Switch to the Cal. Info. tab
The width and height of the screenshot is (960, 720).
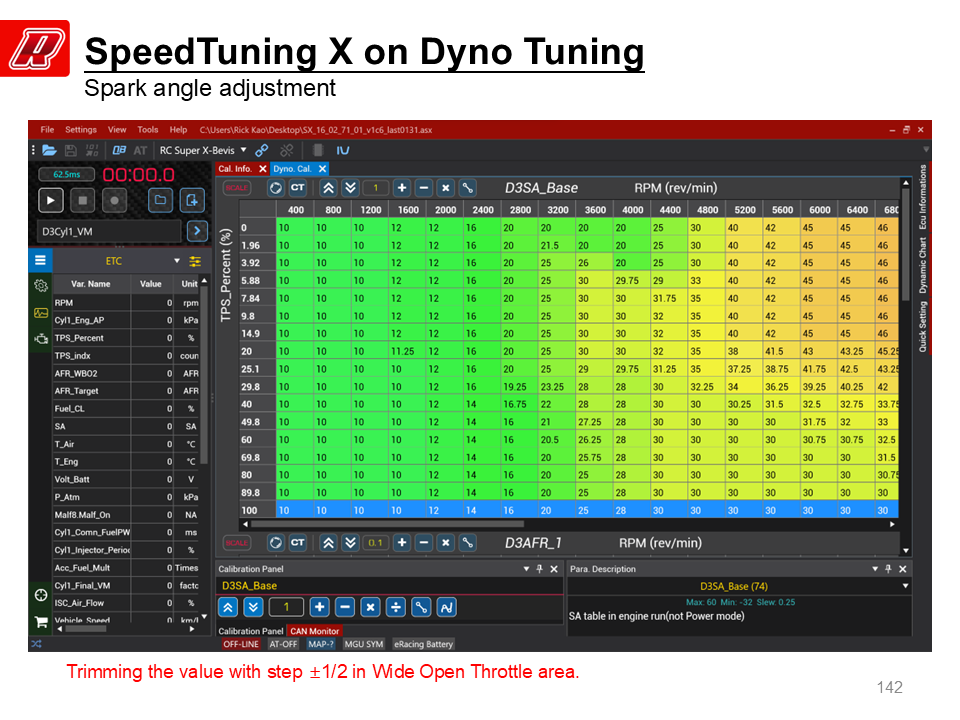[235, 168]
